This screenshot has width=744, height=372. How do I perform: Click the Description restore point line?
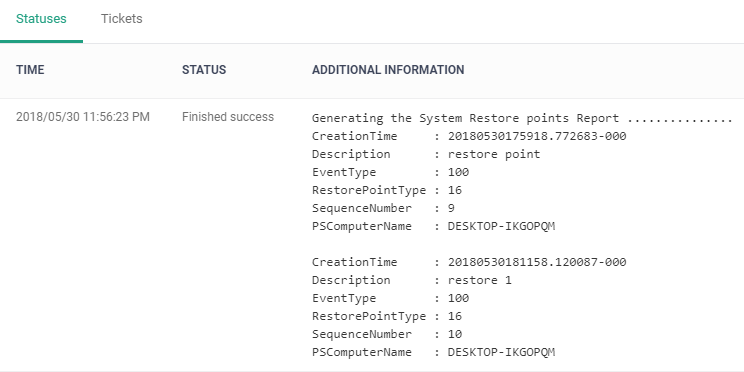(x=426, y=154)
